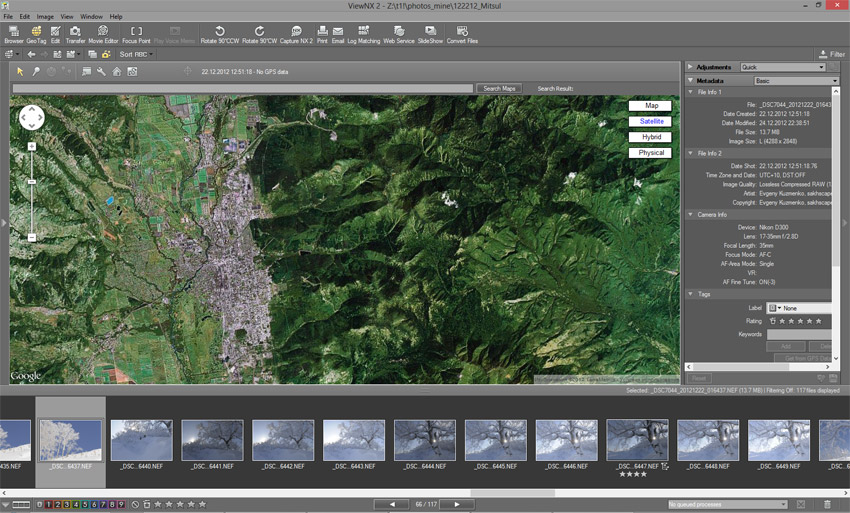Go up to the parent folder

57,54
